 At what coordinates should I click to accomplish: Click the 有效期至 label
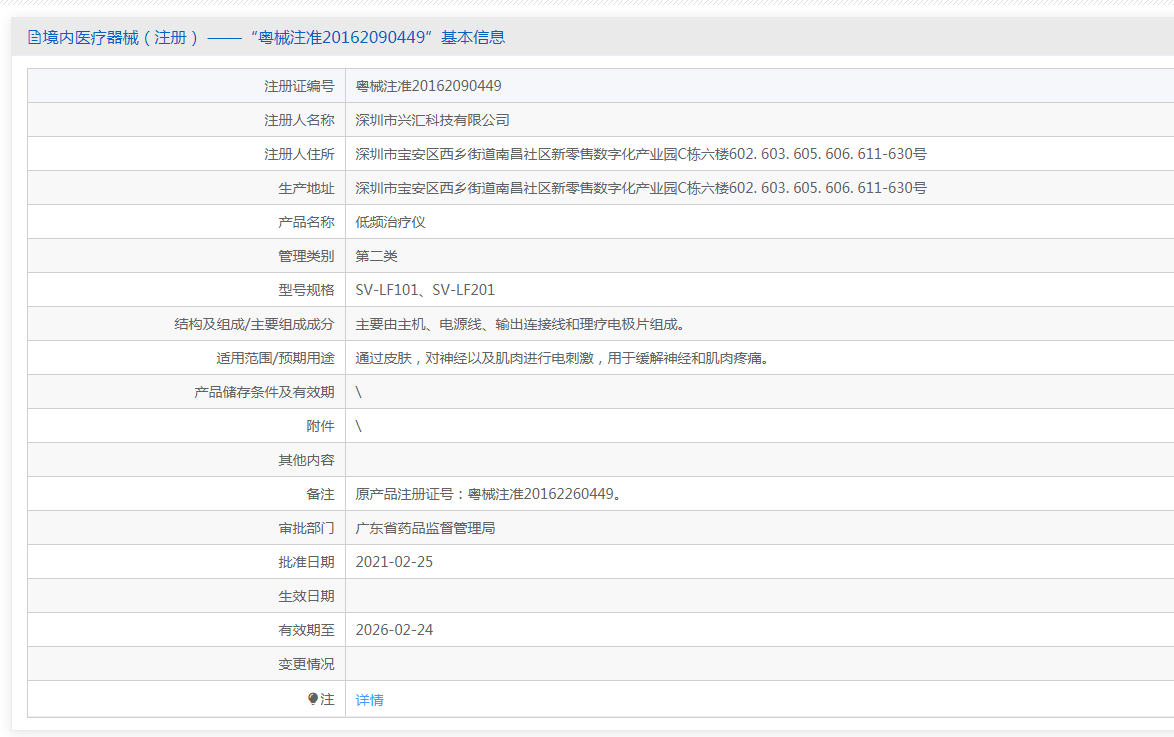pos(306,630)
